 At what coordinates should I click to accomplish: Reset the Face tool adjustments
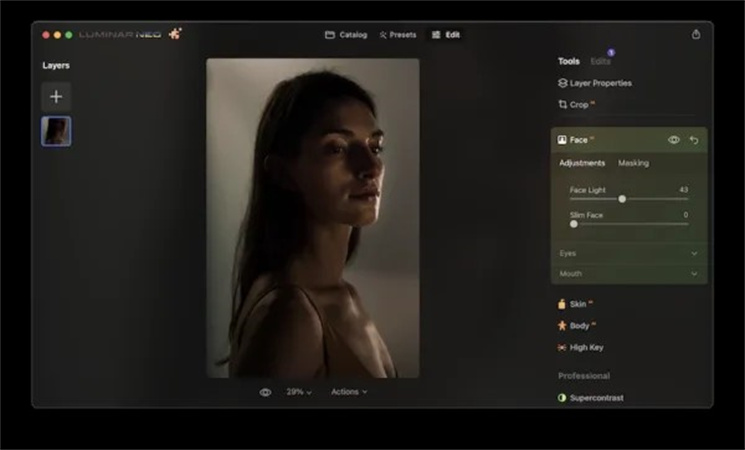tap(694, 140)
